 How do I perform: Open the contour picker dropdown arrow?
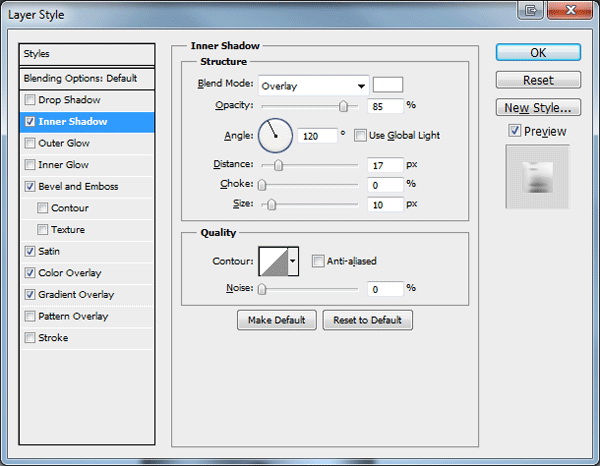293,261
